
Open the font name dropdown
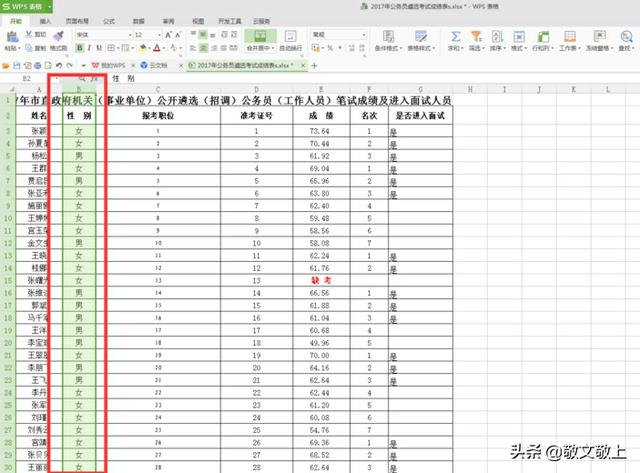click(130, 35)
